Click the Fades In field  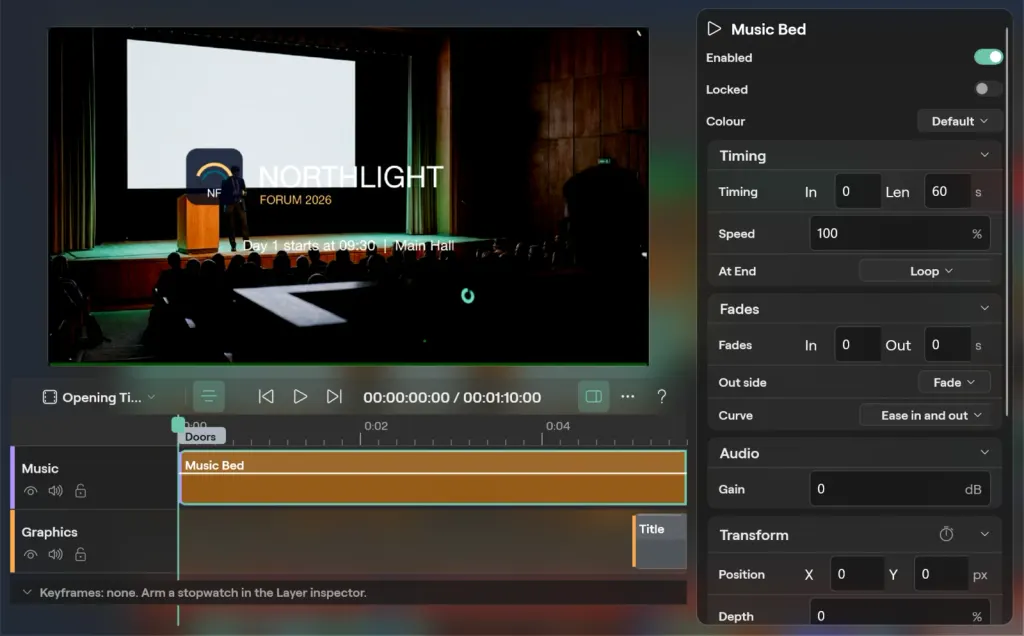pos(857,345)
